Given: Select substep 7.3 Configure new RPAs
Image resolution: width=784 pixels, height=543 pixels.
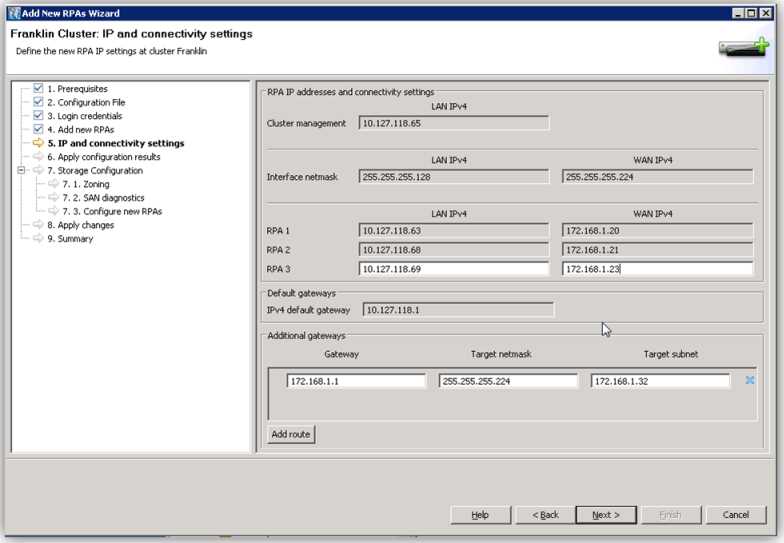Looking at the screenshot, I should (112, 211).
